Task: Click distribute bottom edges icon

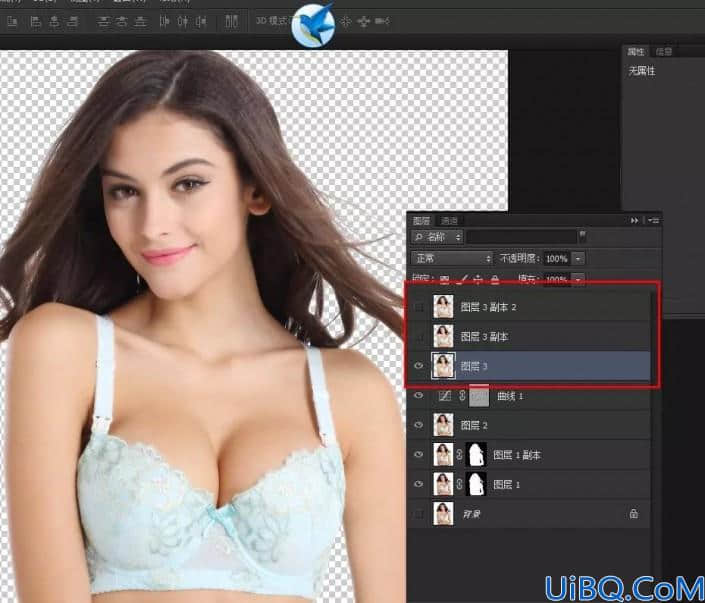Action: pyautogui.click(x=141, y=21)
